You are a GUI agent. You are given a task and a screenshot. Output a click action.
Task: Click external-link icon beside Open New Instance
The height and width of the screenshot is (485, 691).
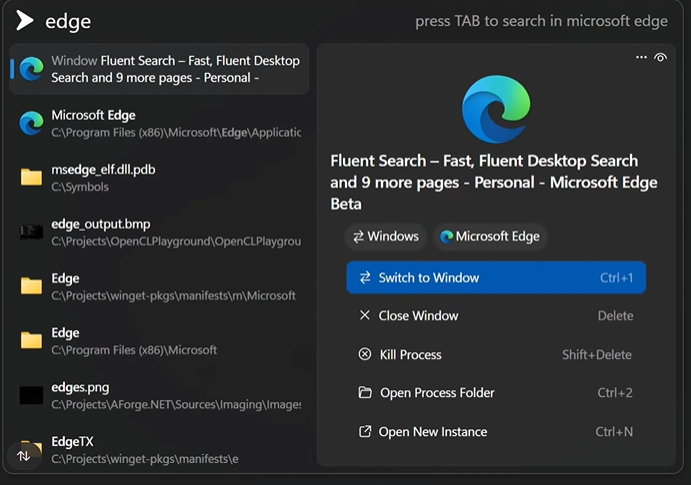pos(365,431)
